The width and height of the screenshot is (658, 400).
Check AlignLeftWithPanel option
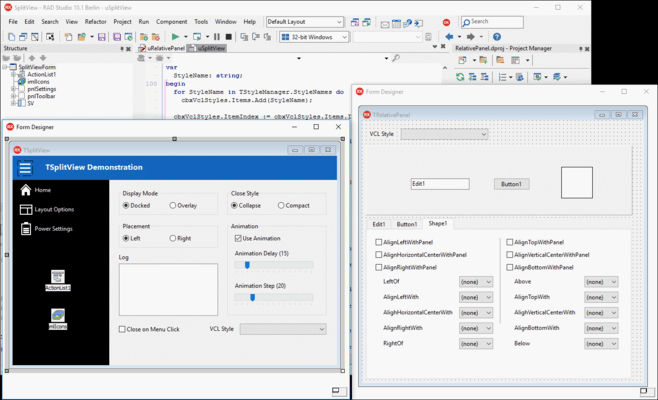[x=379, y=242]
